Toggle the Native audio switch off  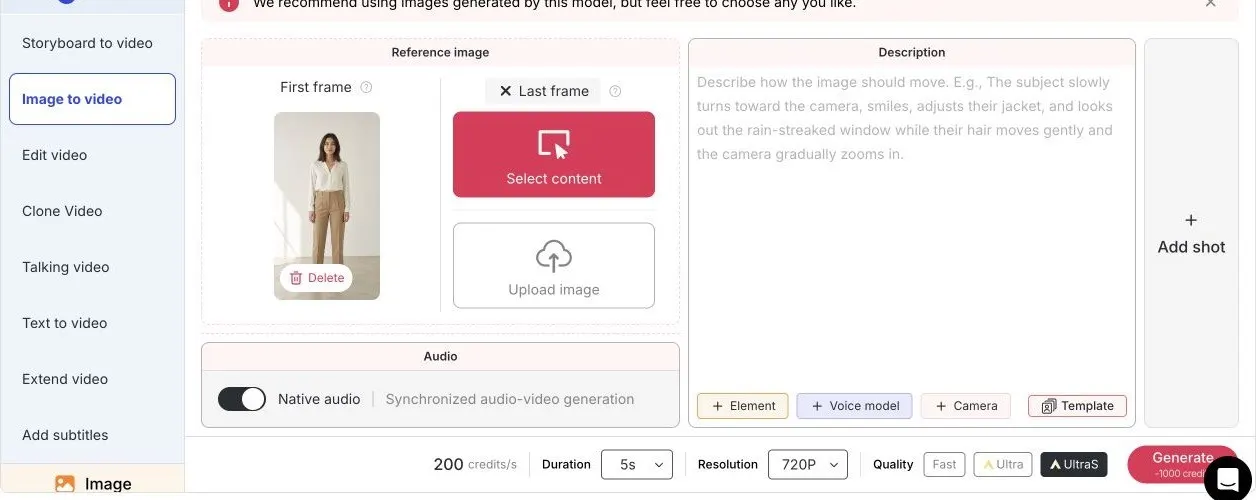[x=242, y=399]
